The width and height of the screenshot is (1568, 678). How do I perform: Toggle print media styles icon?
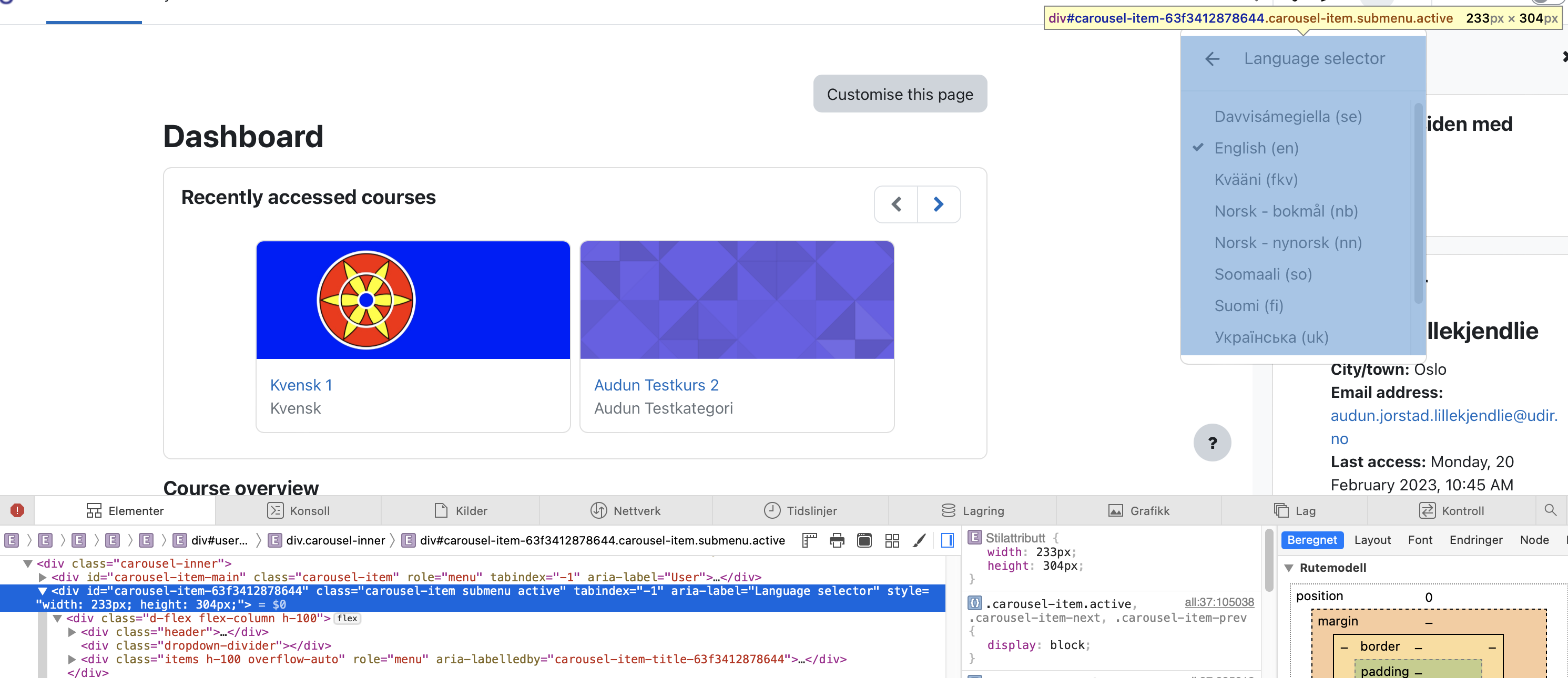(837, 540)
